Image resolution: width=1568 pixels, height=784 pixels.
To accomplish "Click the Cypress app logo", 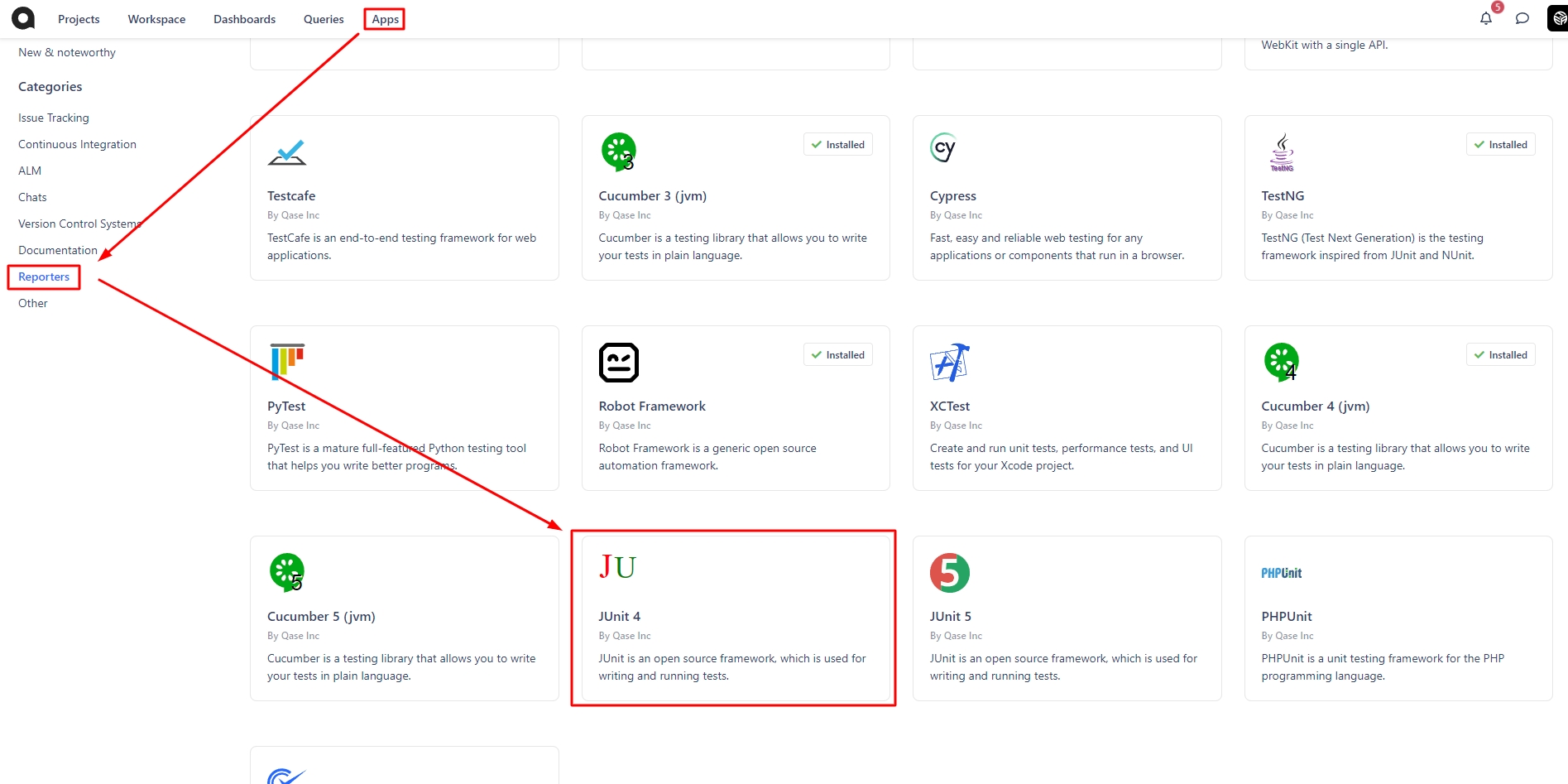I will 943,149.
